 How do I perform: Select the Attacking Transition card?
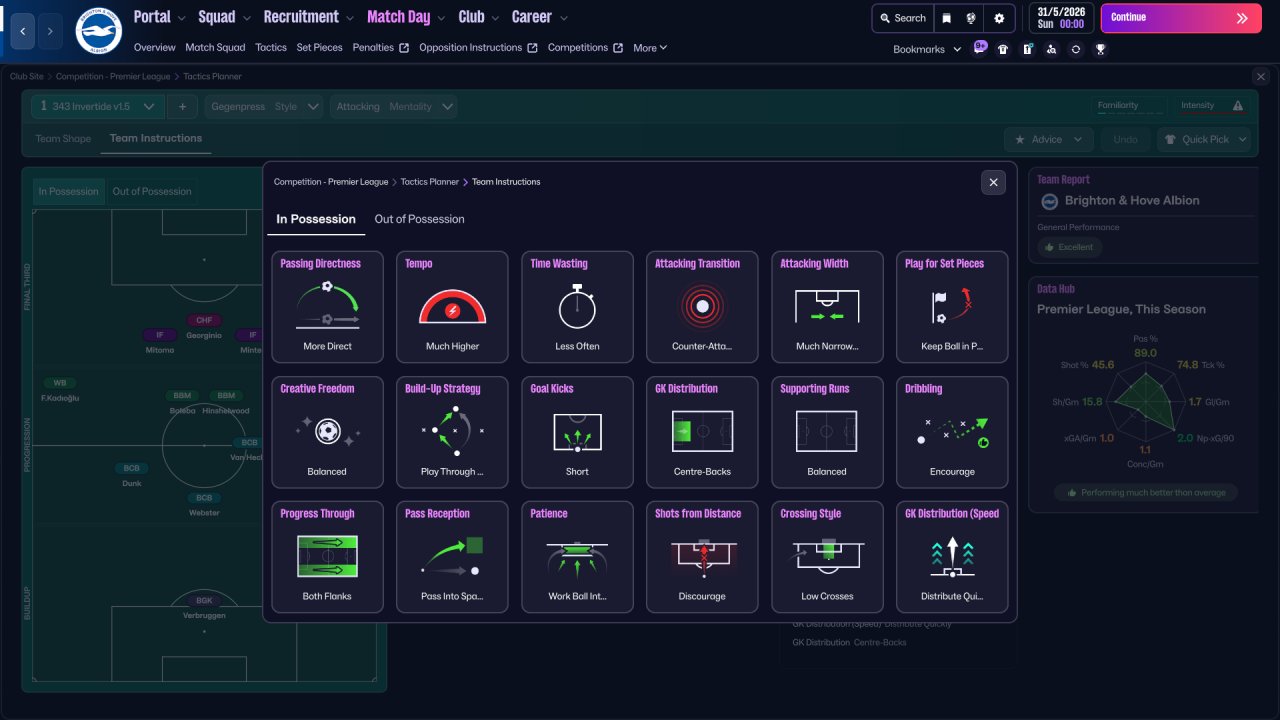702,307
